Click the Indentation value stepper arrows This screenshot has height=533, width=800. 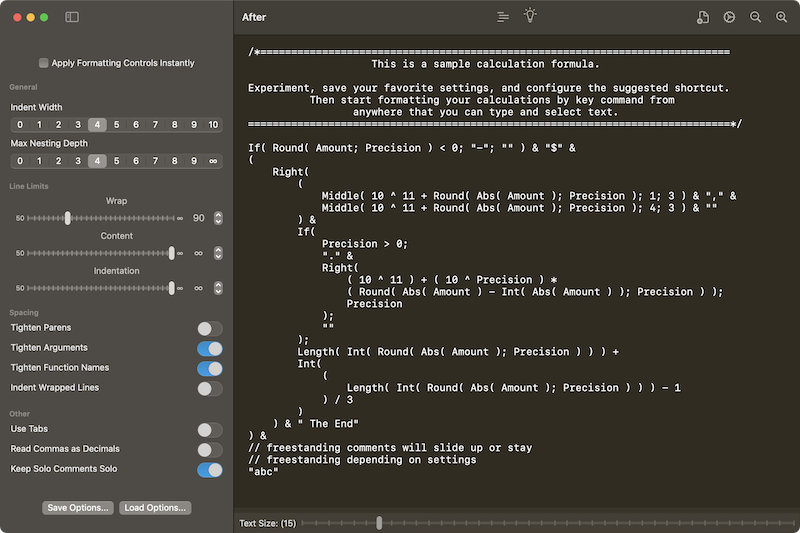pos(218,288)
